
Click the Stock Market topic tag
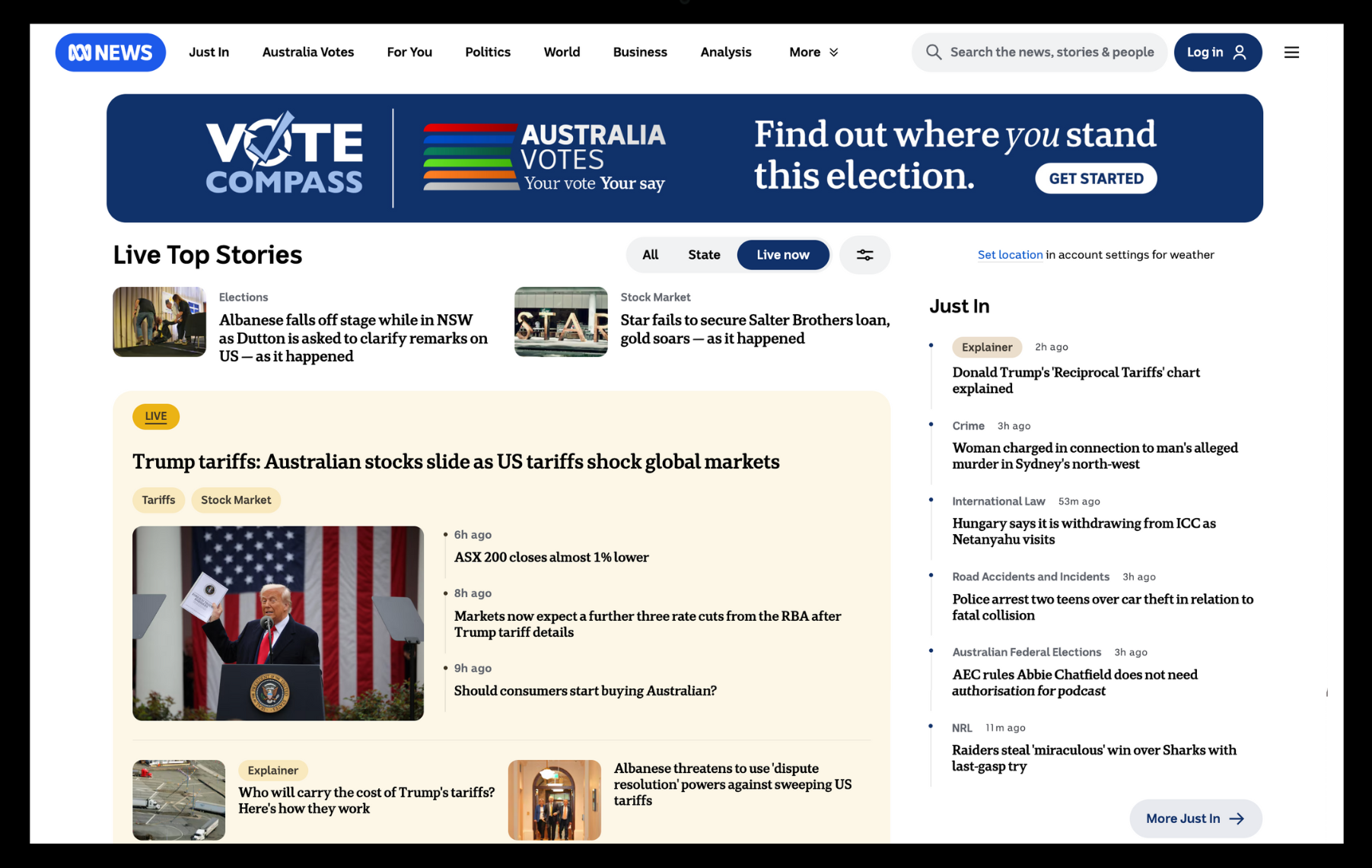[x=236, y=500]
